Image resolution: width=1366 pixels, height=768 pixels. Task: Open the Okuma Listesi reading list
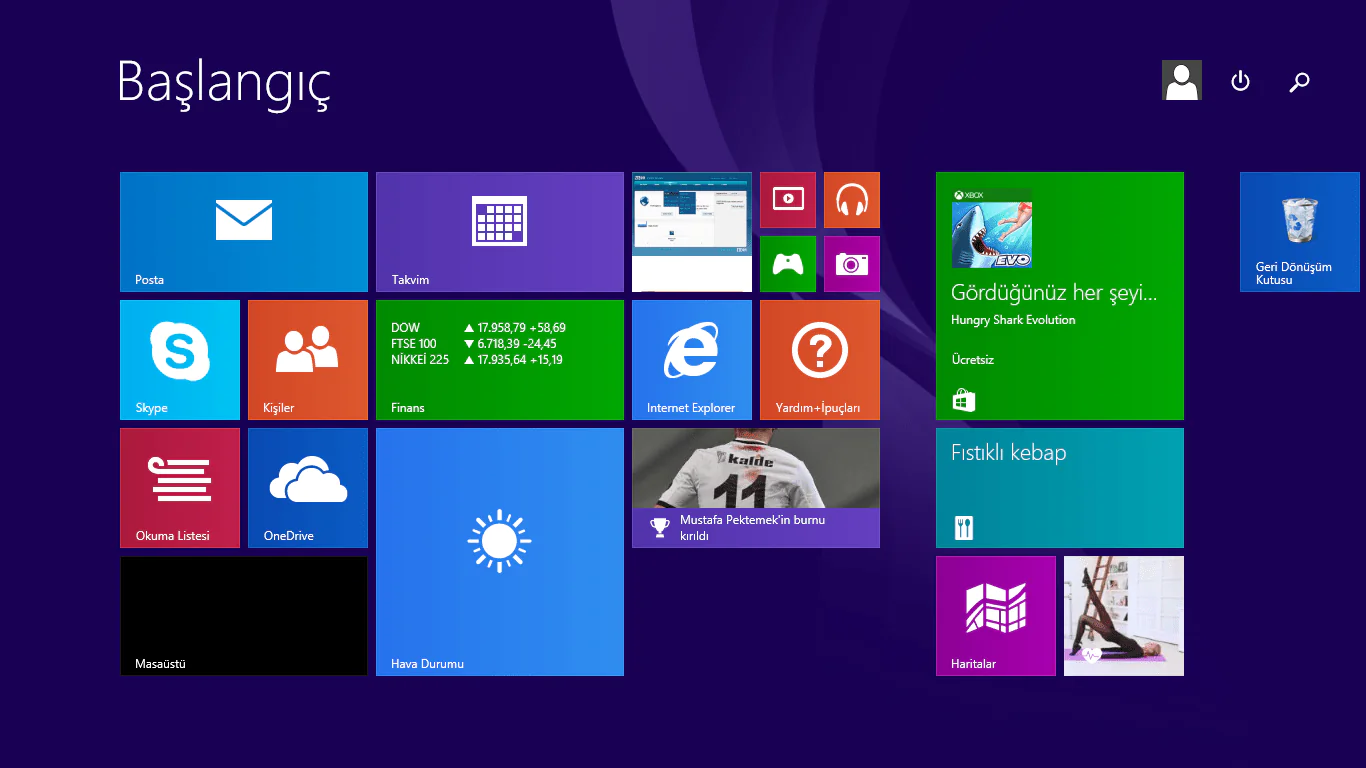[179, 488]
